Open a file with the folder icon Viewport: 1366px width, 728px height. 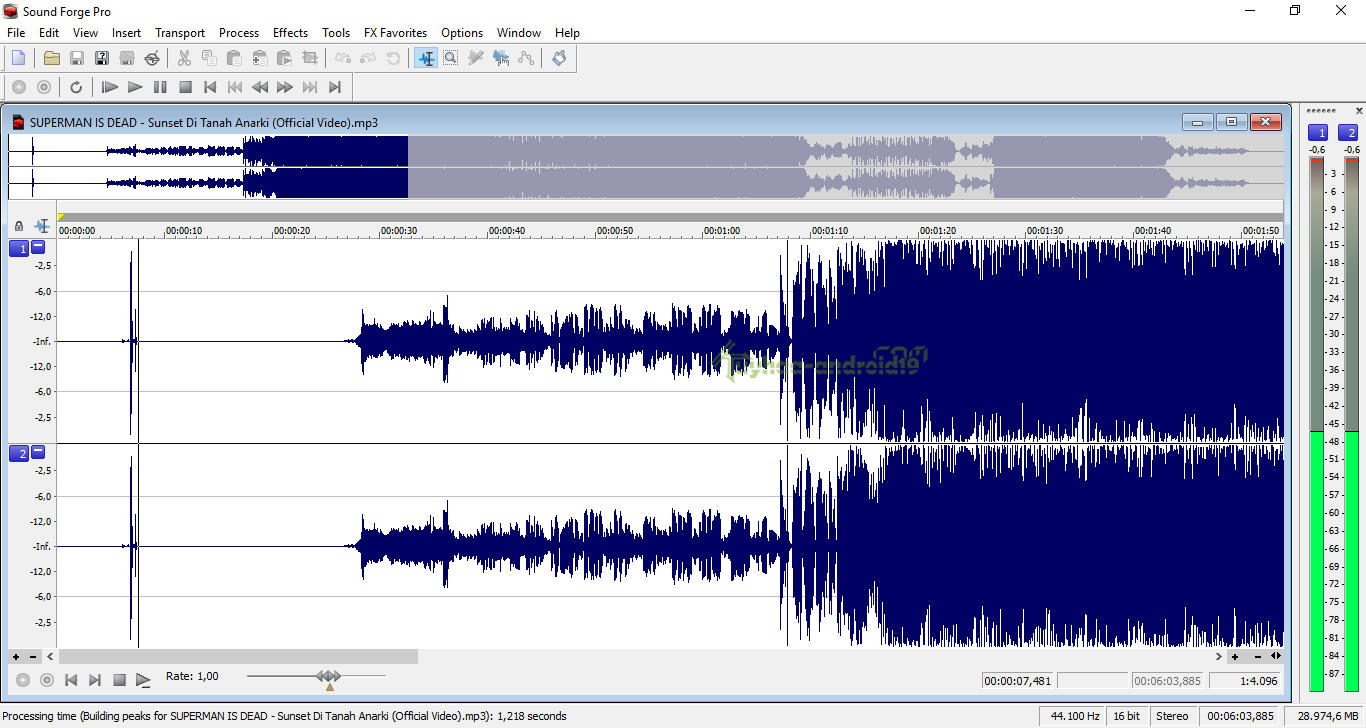point(52,58)
